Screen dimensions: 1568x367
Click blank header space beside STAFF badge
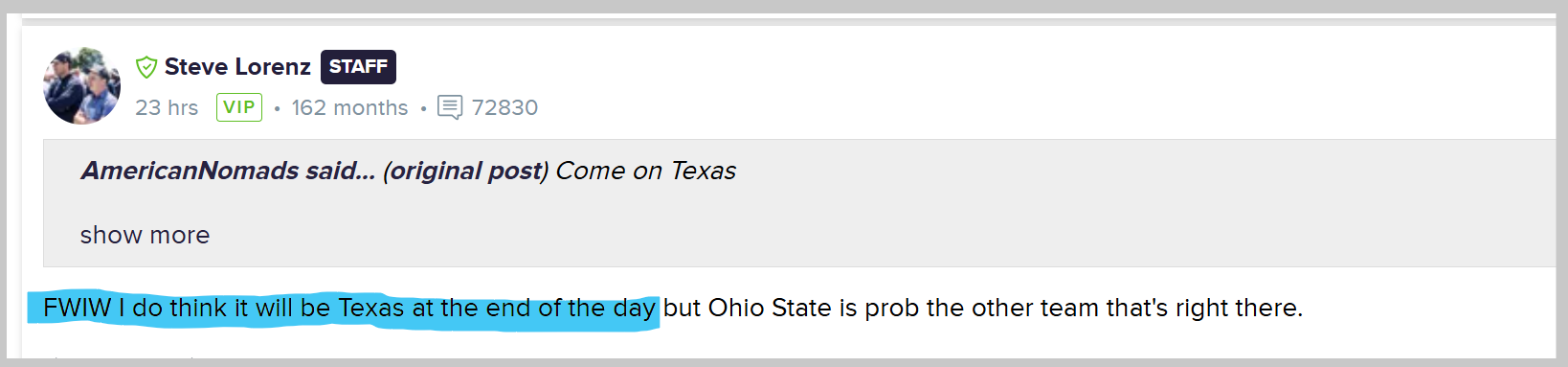click(x=957, y=67)
